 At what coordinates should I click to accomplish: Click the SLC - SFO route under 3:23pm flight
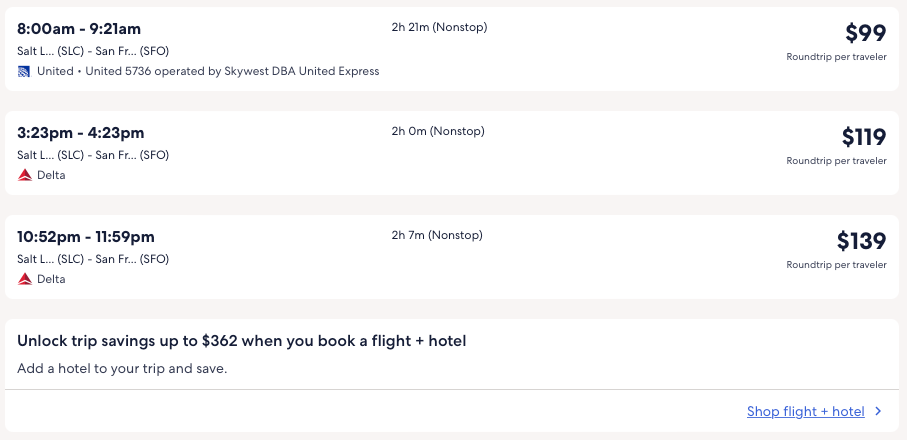tap(93, 155)
